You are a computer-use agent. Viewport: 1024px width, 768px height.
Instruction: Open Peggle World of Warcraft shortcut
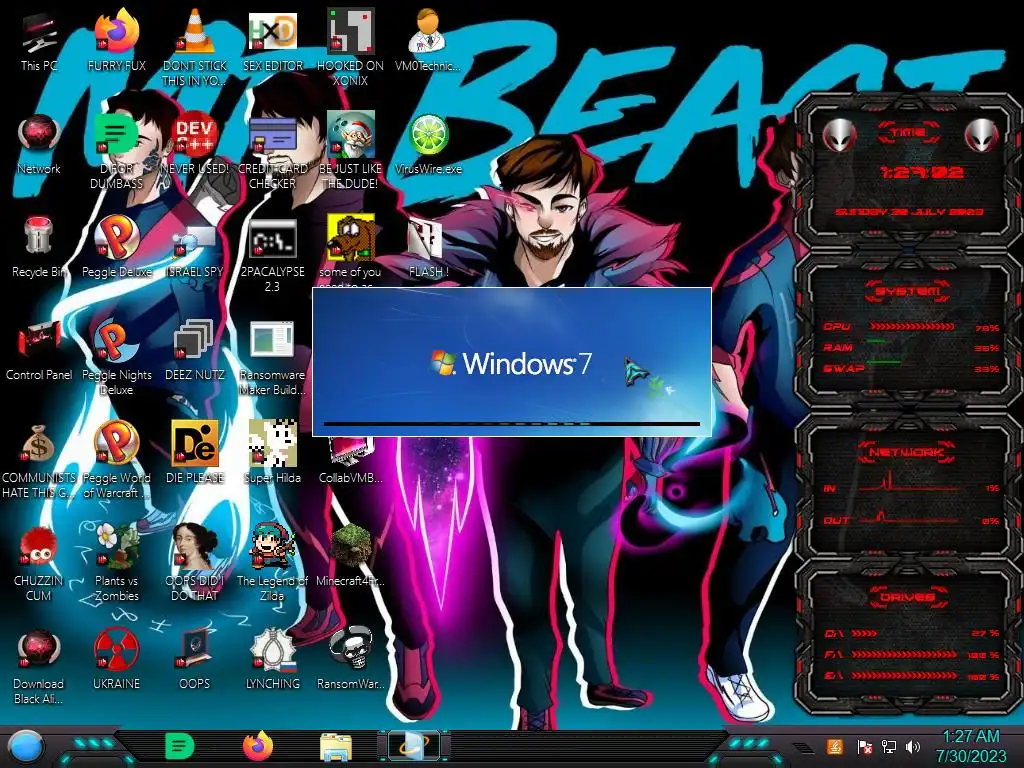tap(116, 460)
